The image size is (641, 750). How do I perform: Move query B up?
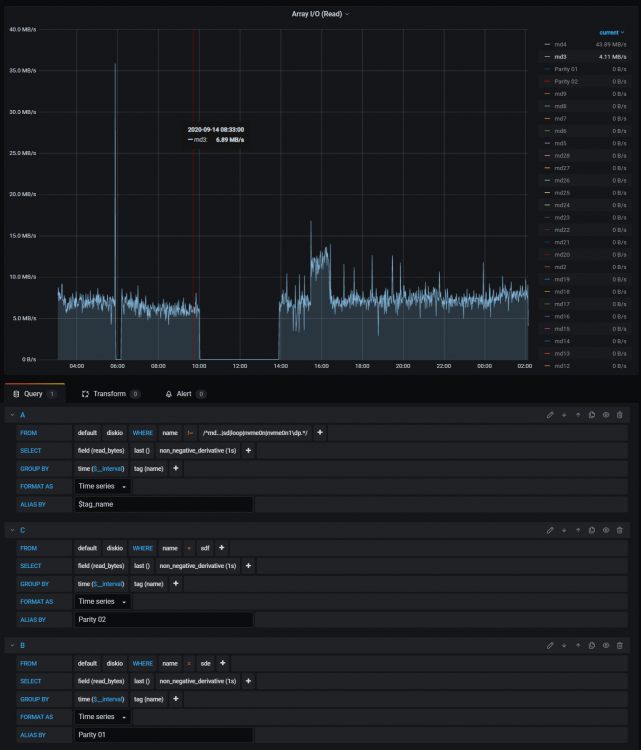(578, 645)
